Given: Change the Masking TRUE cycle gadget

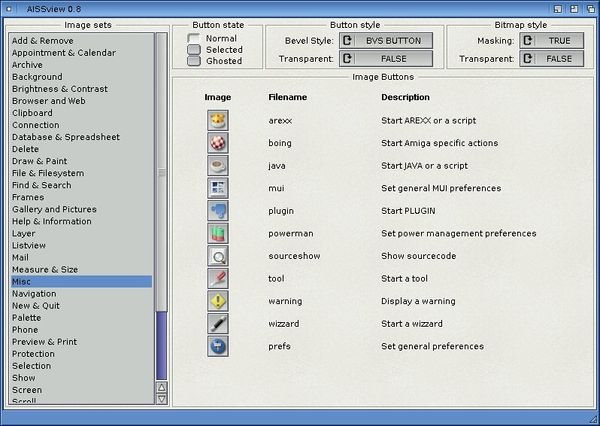Looking at the screenshot, I should click(553, 40).
